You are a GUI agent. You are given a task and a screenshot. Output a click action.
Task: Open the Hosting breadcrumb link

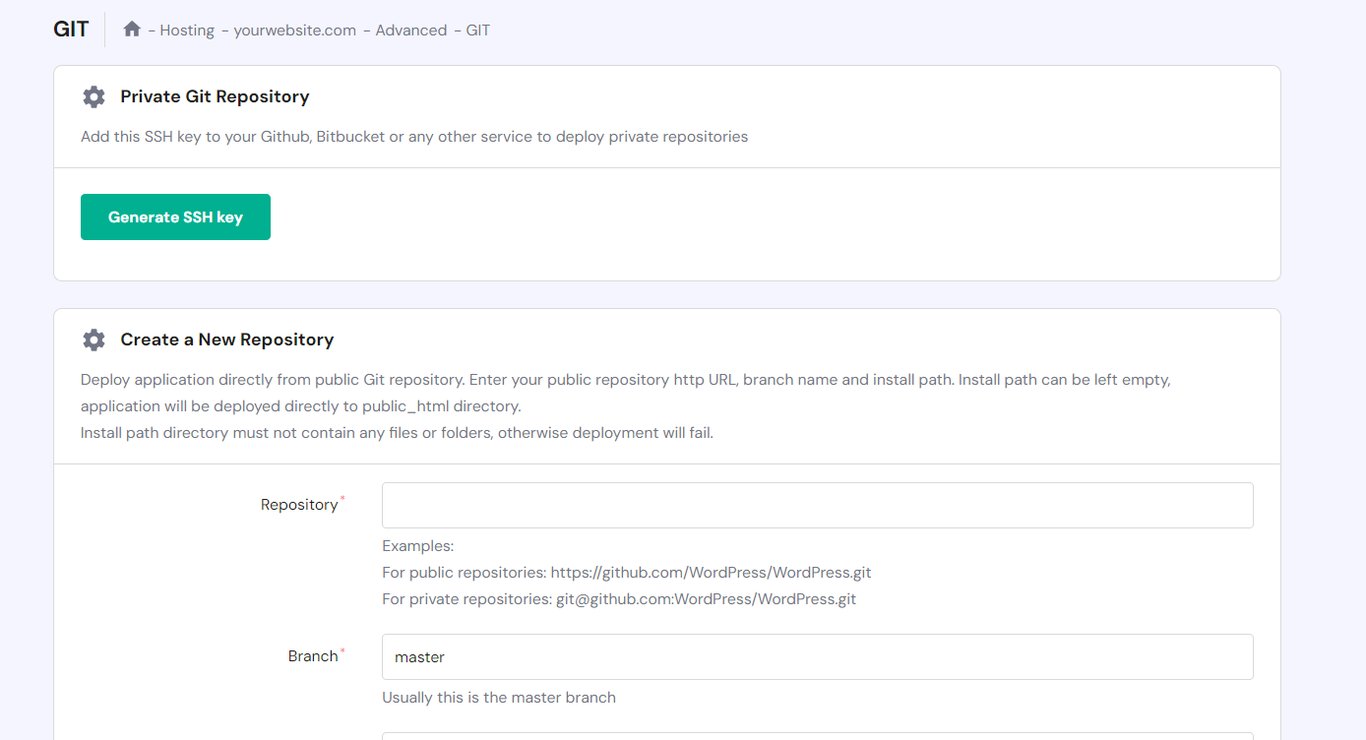point(187,30)
